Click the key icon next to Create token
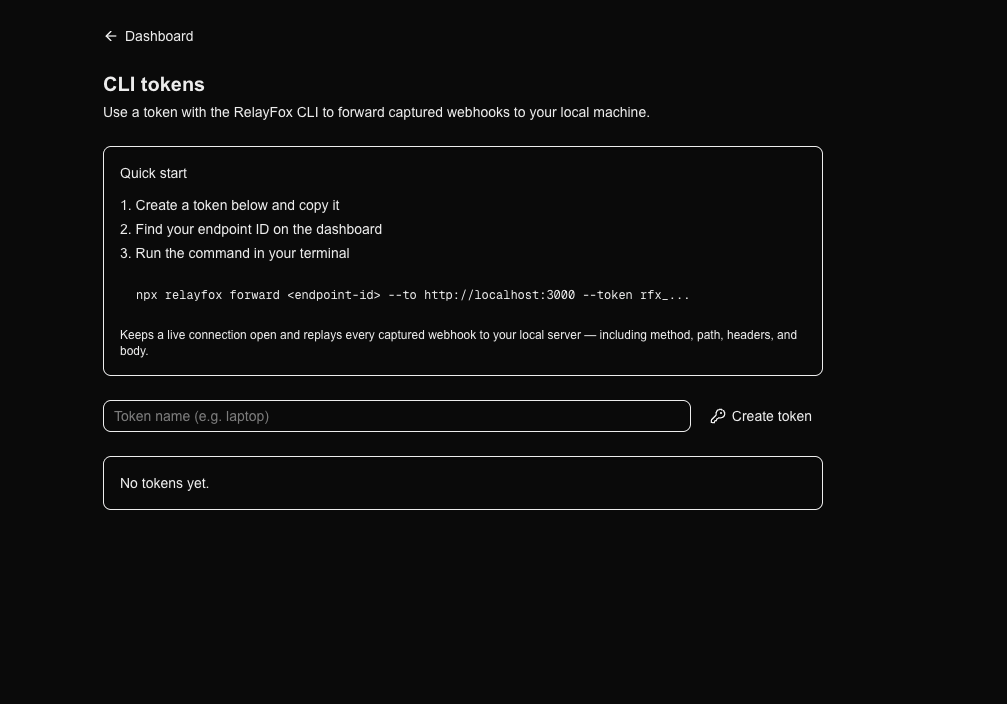 pos(718,416)
